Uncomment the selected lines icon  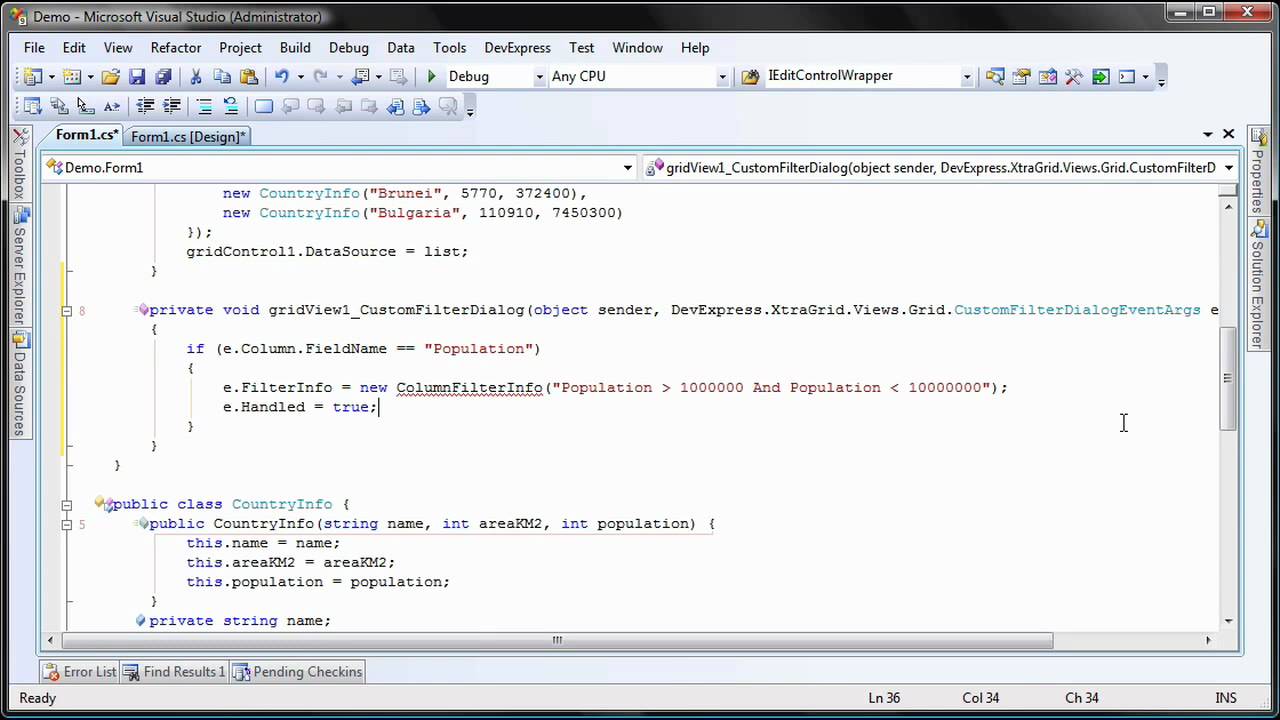[230, 106]
